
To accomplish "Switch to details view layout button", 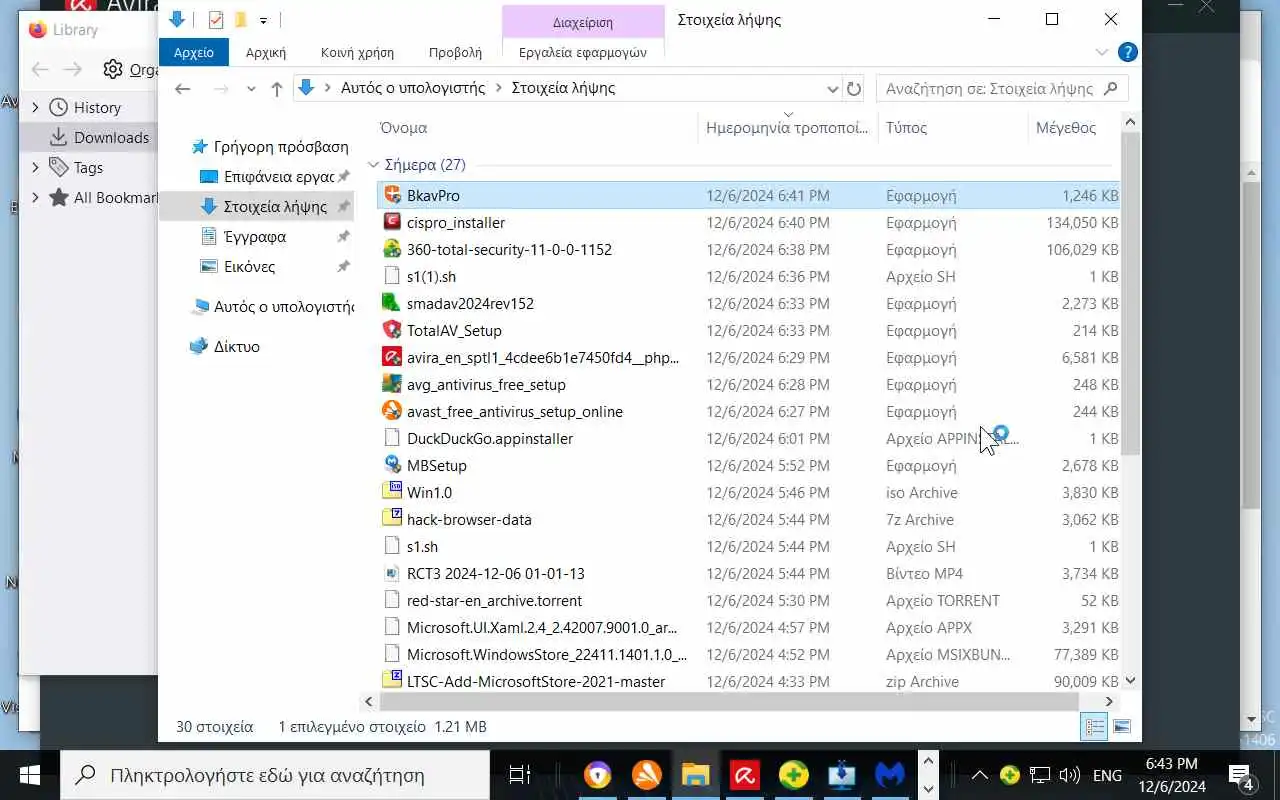I will coord(1095,727).
